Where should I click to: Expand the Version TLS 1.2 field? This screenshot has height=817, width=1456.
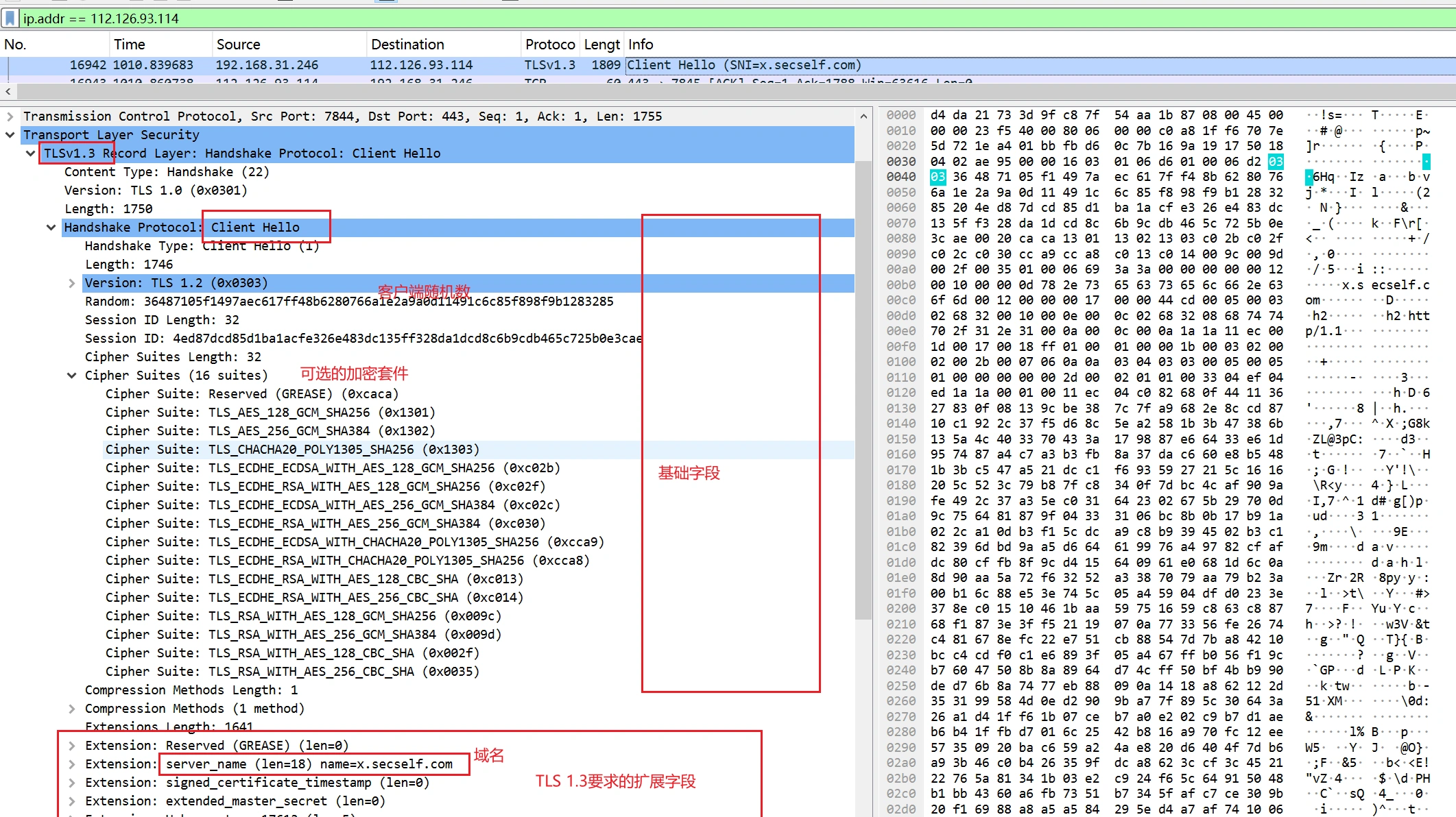click(x=72, y=283)
